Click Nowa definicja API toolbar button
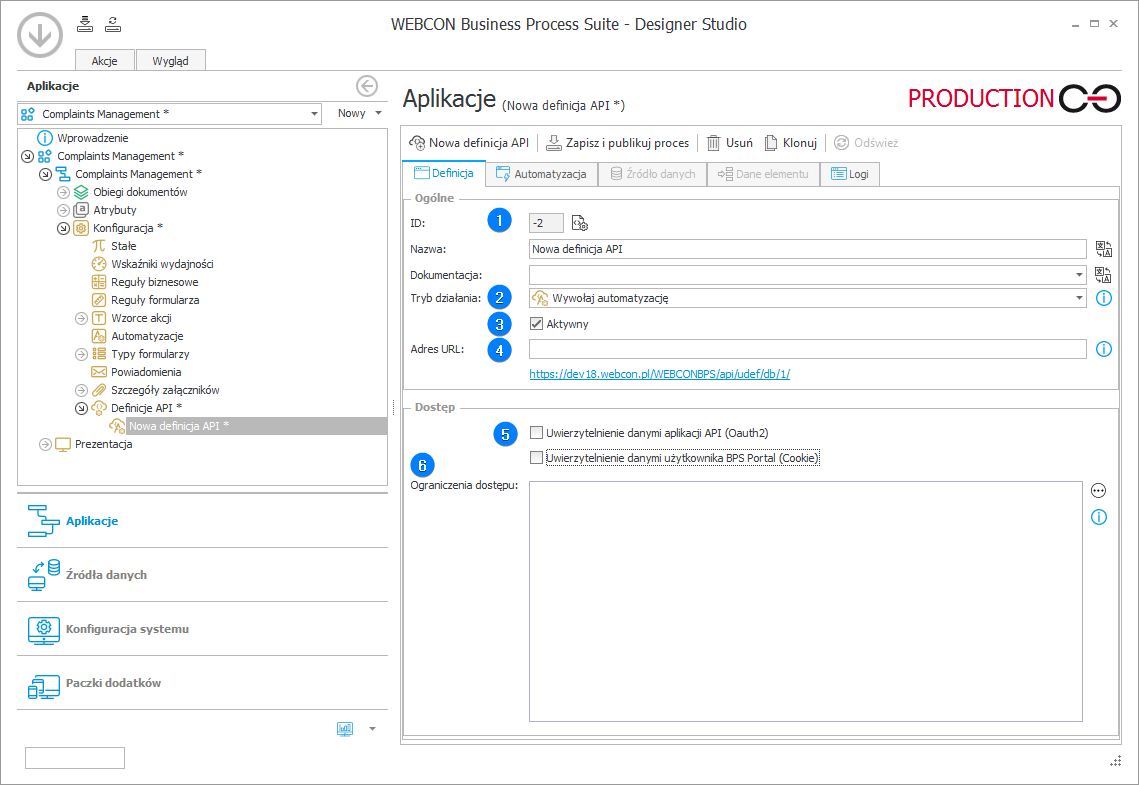This screenshot has height=785, width=1139. (469, 143)
